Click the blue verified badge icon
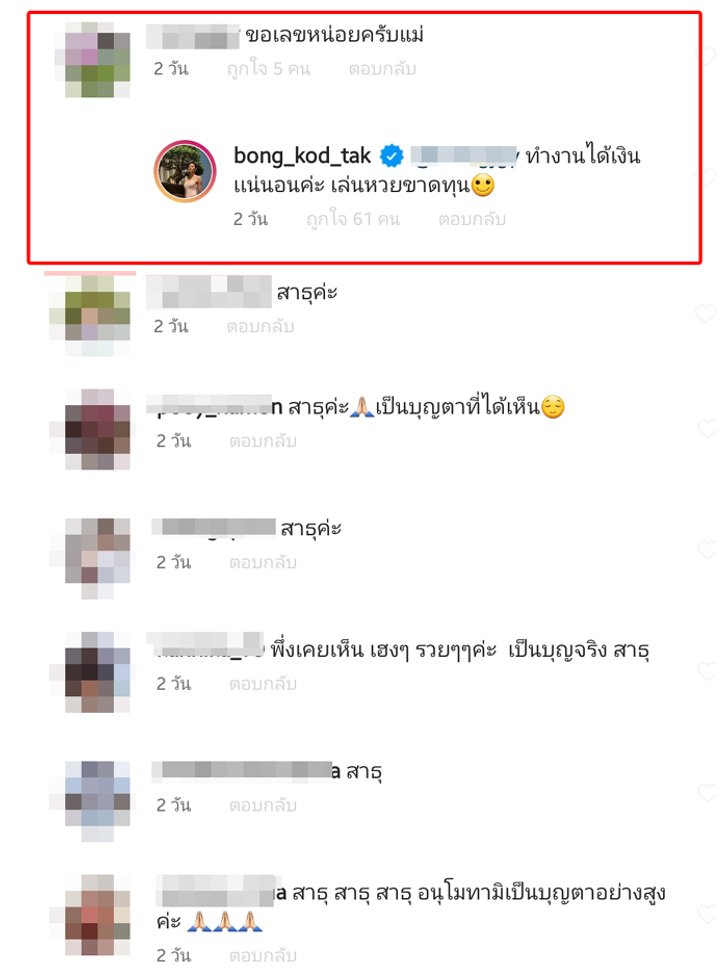728x979 pixels. click(391, 155)
